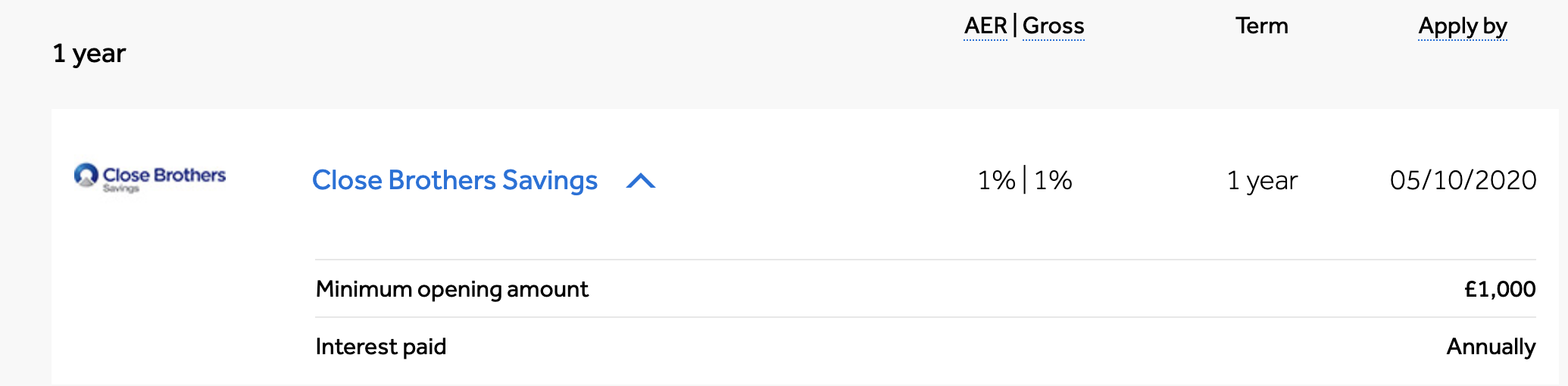This screenshot has height=386, width=1568.
Task: Click the Term column header
Action: (1261, 26)
